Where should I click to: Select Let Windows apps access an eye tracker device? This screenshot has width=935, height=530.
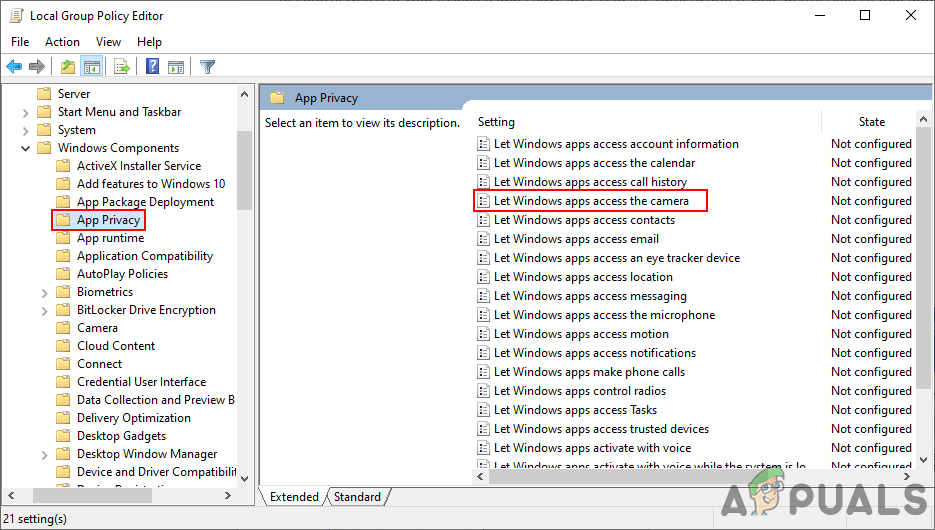pos(617,258)
